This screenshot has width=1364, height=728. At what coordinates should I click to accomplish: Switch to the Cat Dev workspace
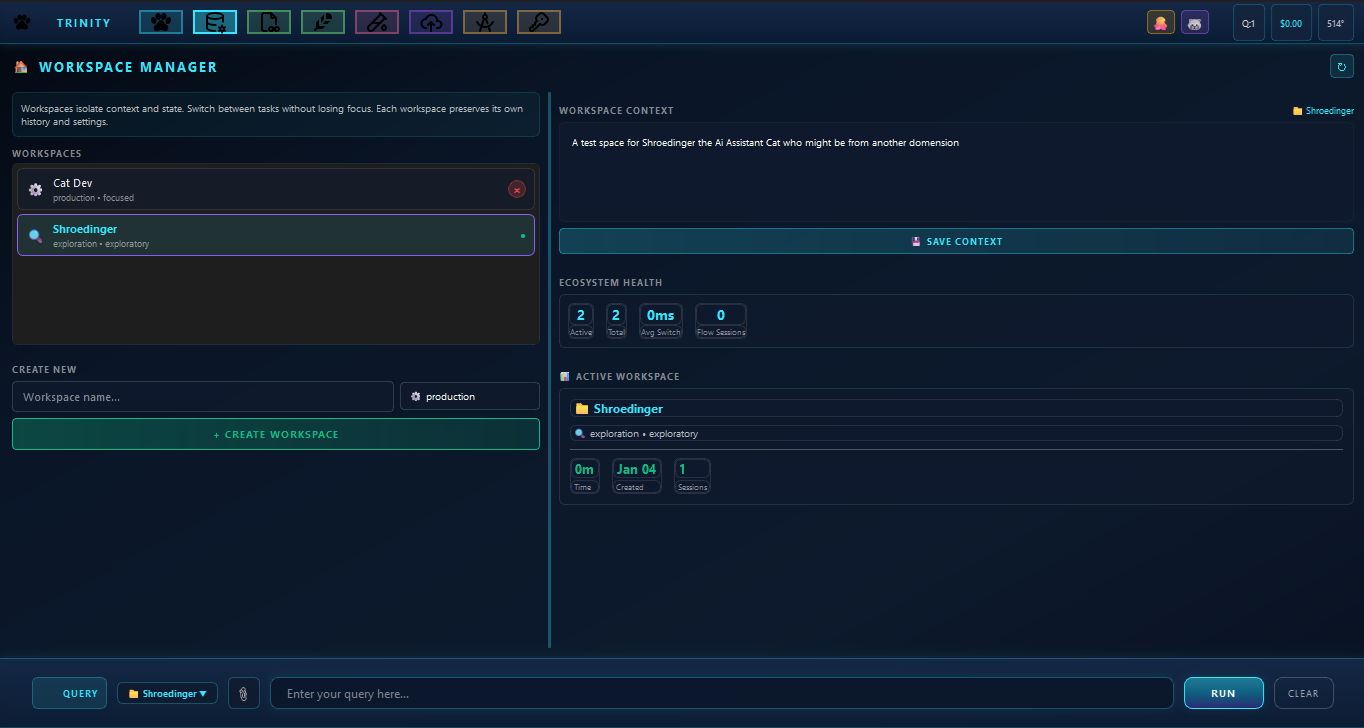pos(250,189)
